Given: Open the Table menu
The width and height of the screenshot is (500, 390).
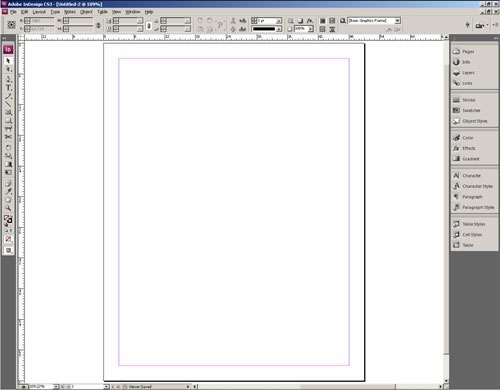Looking at the screenshot, I should [x=102, y=12].
